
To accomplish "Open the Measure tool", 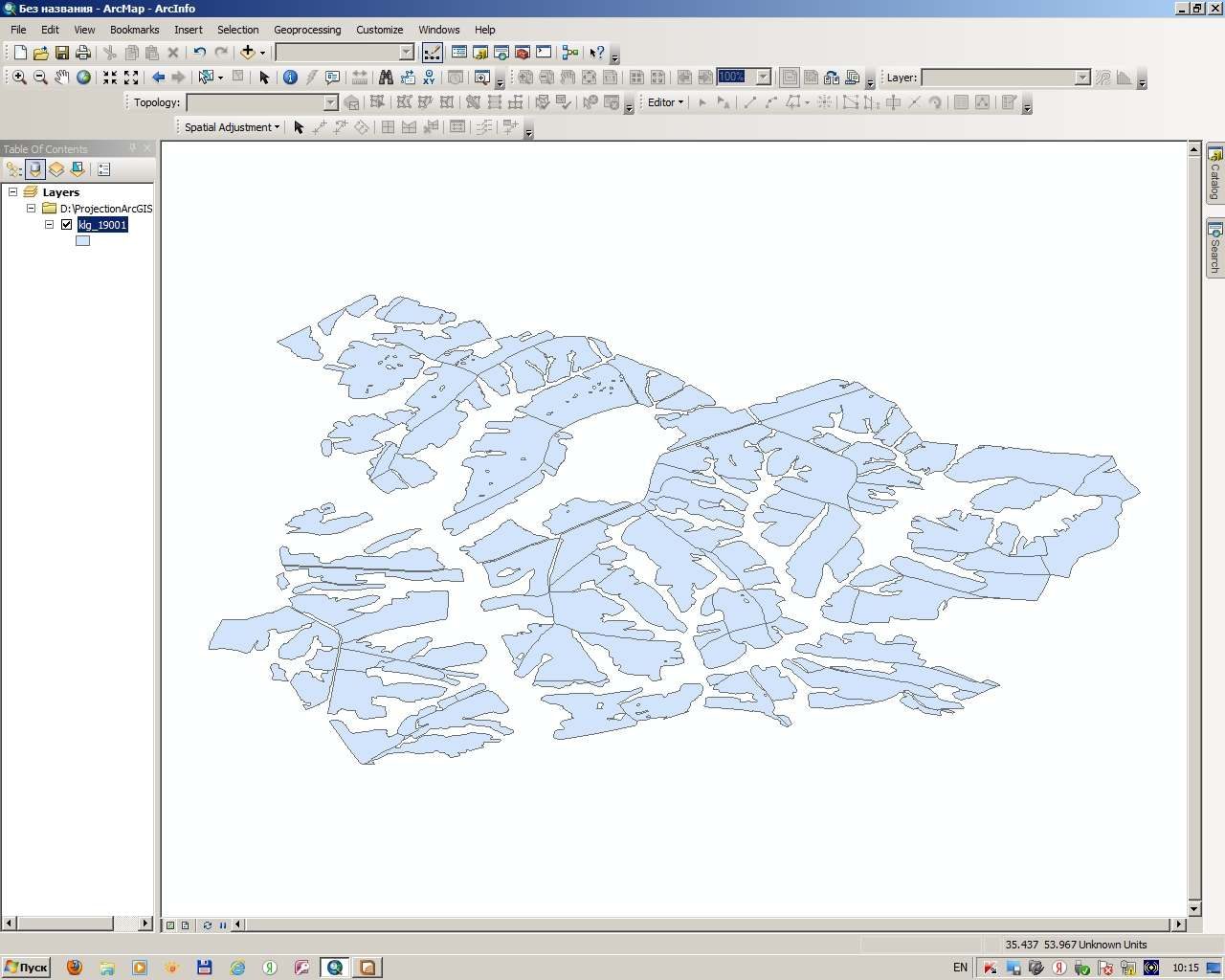I will pyautogui.click(x=359, y=78).
